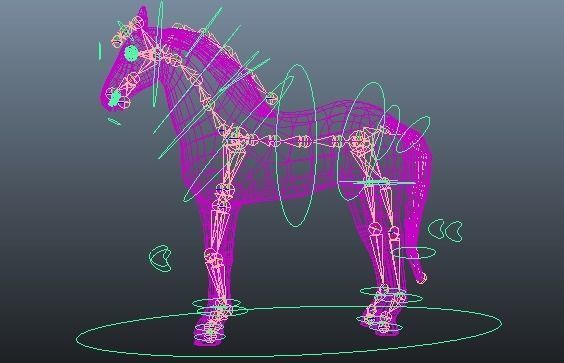Select the tail ellipse control curve

[414, 253]
